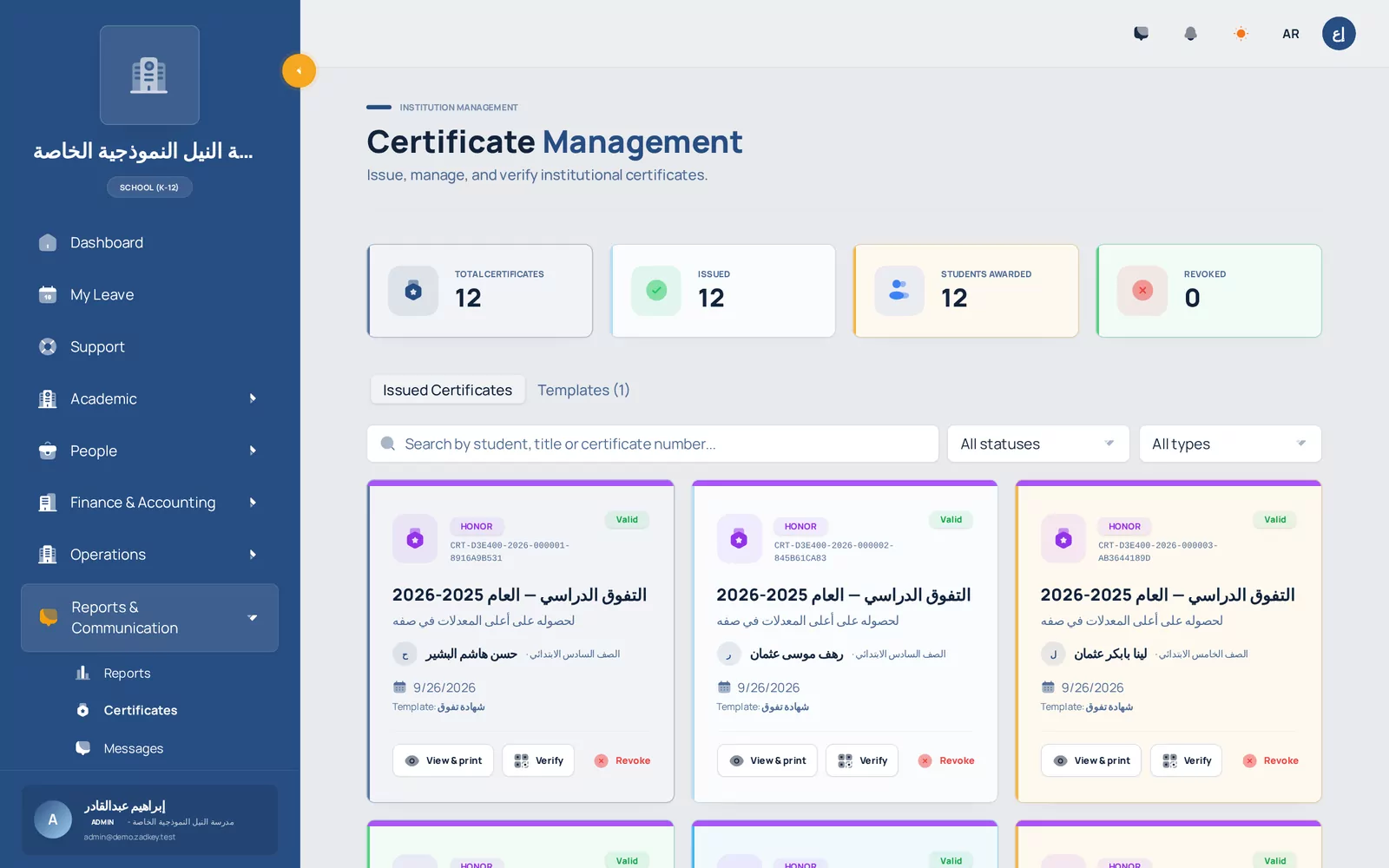This screenshot has width=1389, height=868.
Task: Click the Students Awarded people icon
Action: pyautogui.click(x=899, y=291)
